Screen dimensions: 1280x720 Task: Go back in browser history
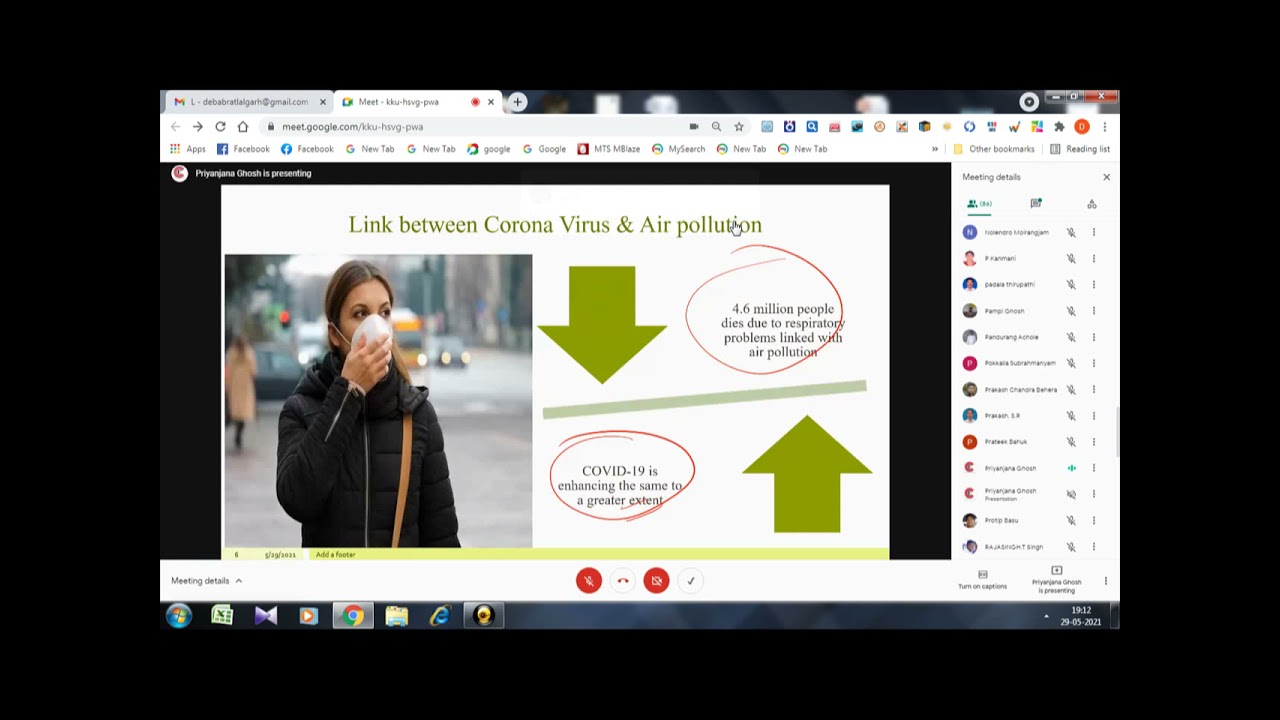tap(175, 127)
